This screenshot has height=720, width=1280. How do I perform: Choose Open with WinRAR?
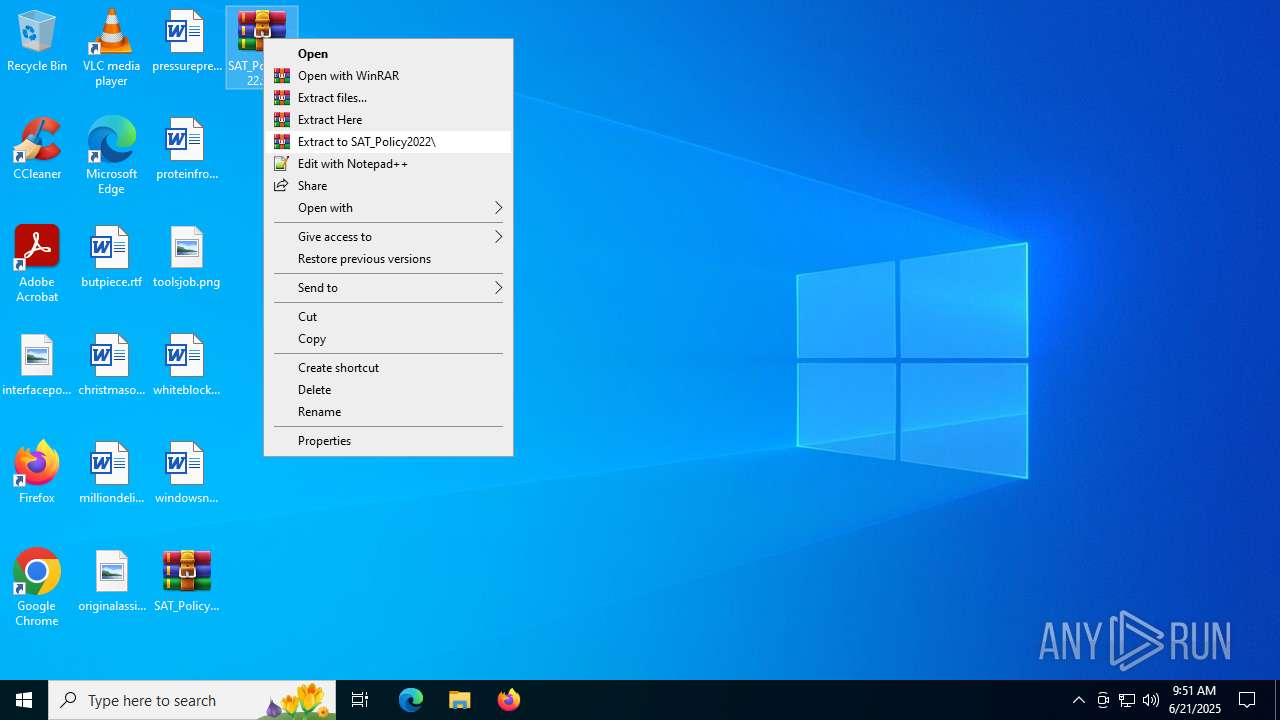click(x=388, y=76)
